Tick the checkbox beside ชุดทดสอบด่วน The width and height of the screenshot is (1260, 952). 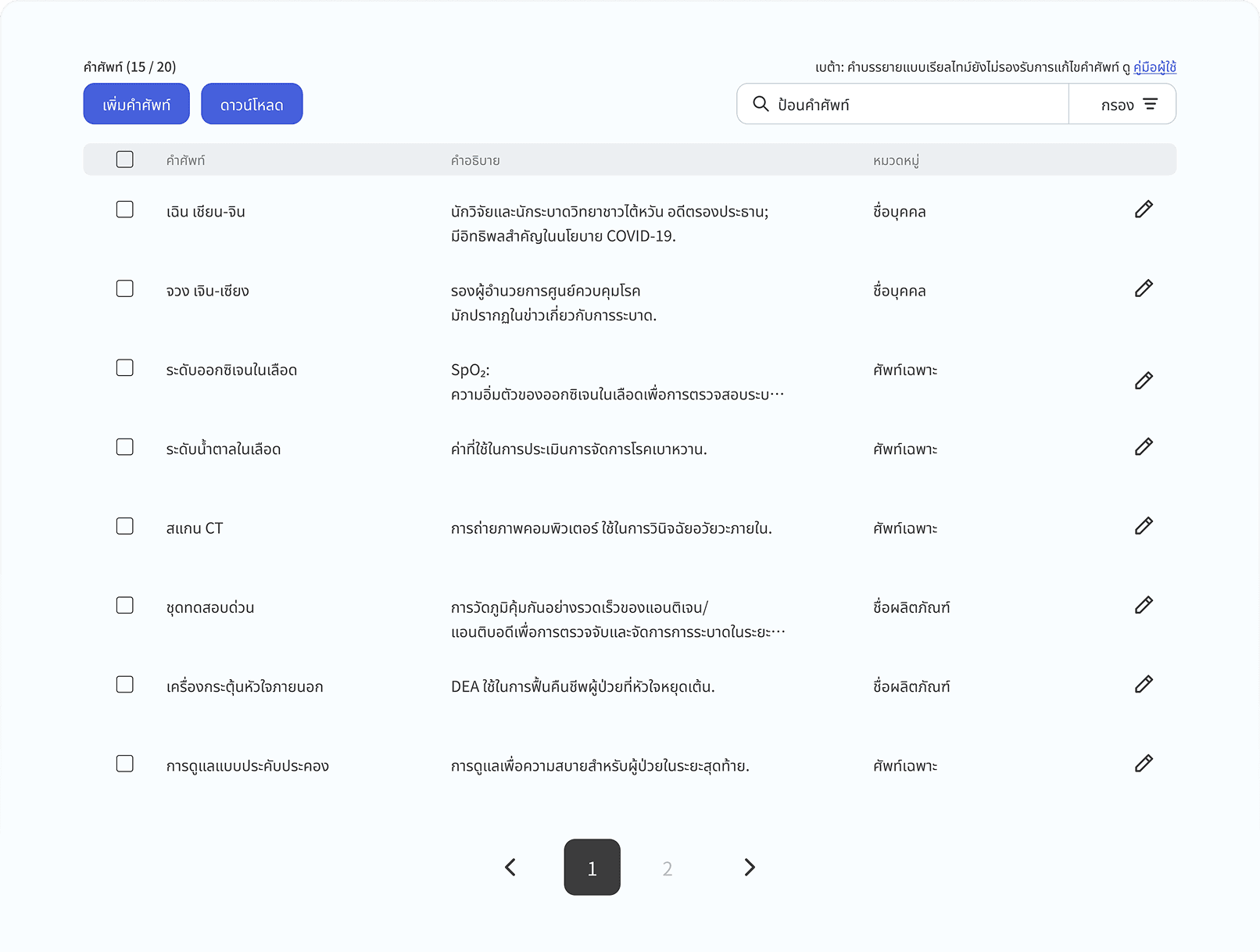pos(125,606)
